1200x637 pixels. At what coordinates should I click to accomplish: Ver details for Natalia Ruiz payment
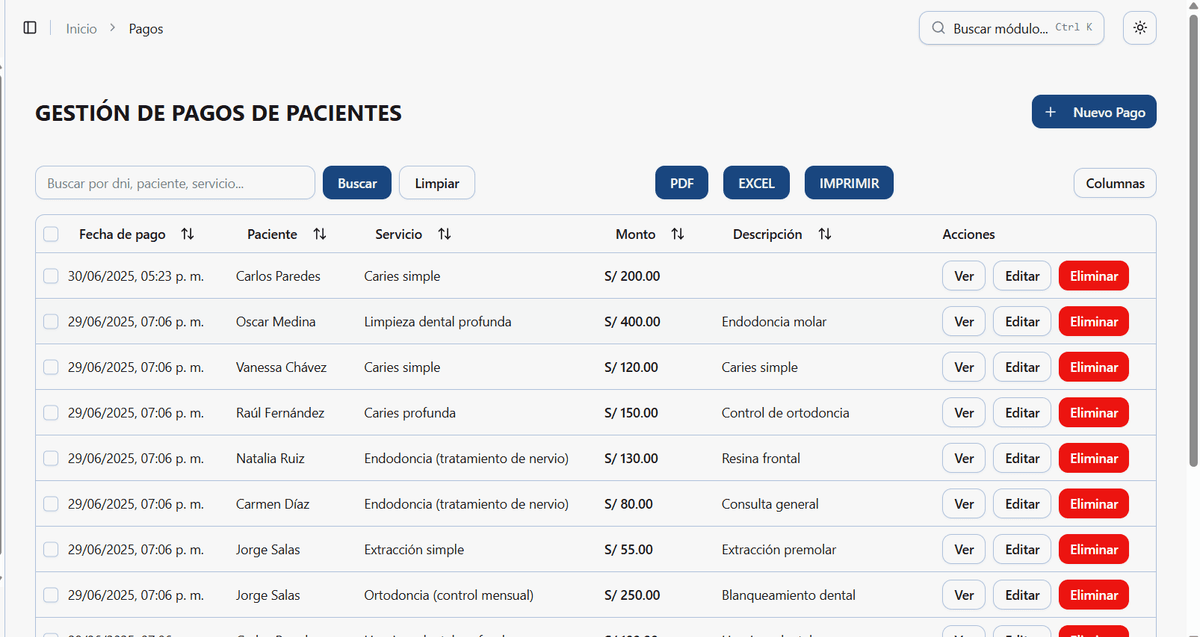pyautogui.click(x=963, y=458)
